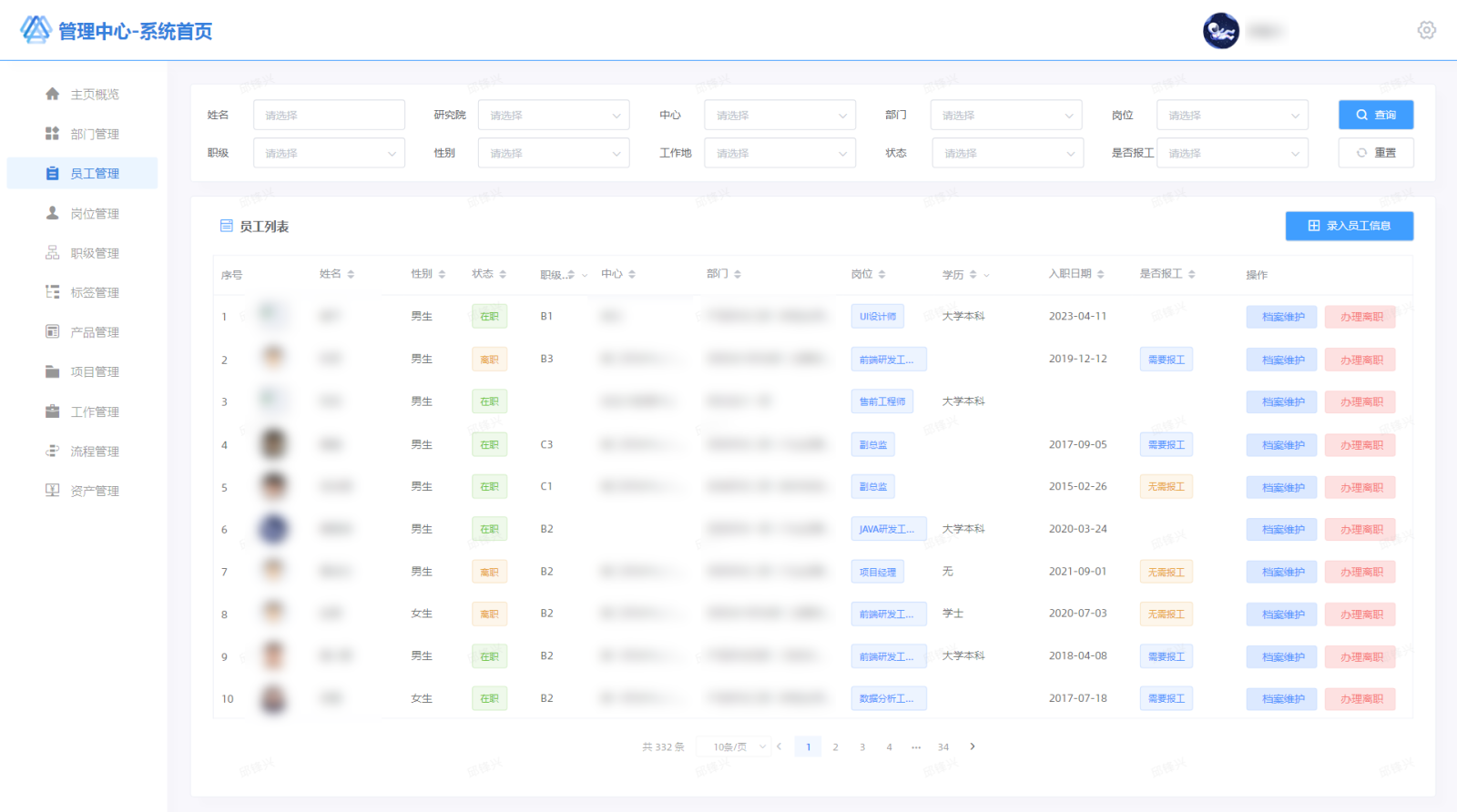Open the 研究院 dropdown filter
This screenshot has width=1457, height=812.
(x=553, y=116)
